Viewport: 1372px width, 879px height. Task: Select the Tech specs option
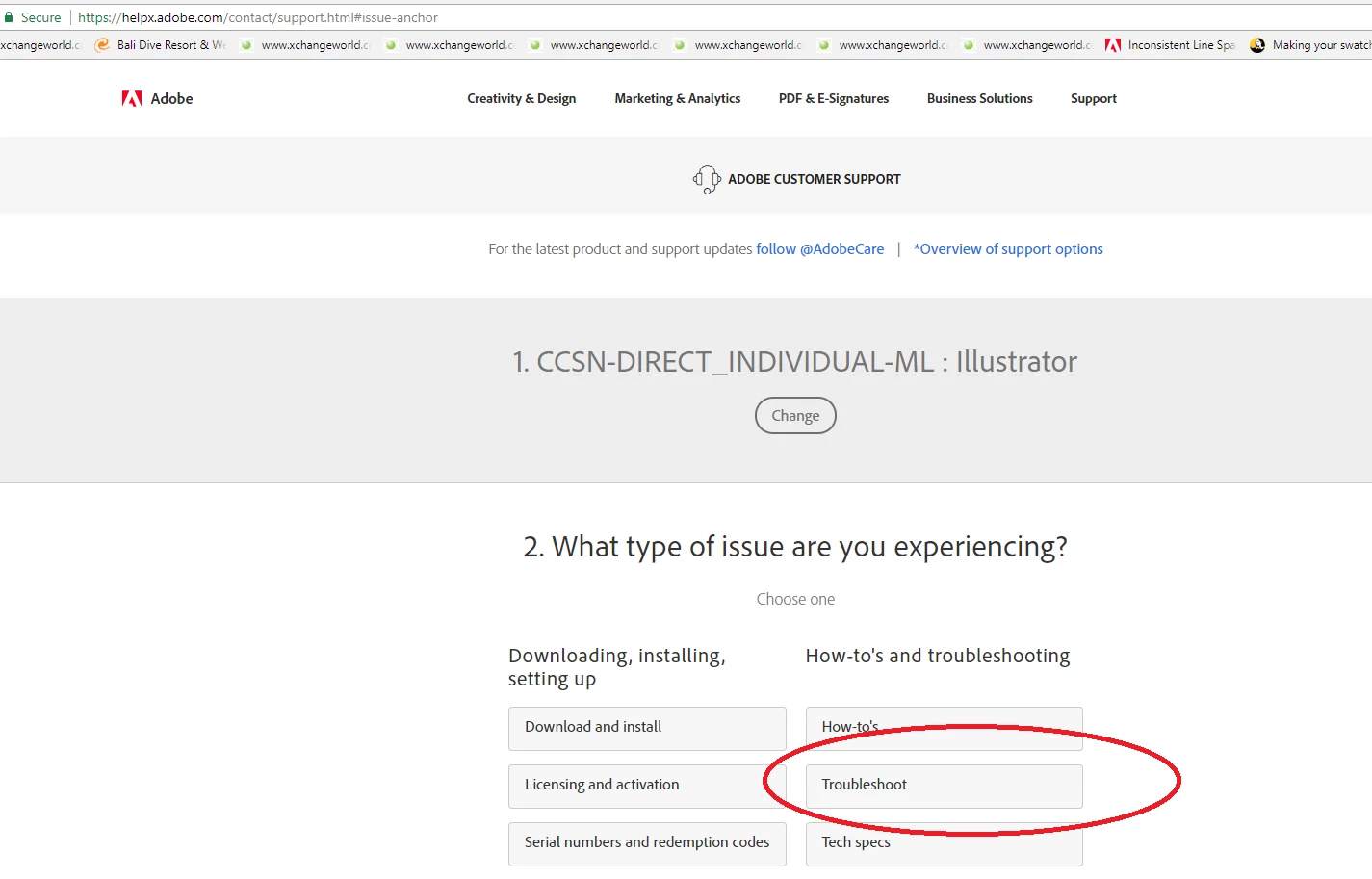tap(945, 843)
